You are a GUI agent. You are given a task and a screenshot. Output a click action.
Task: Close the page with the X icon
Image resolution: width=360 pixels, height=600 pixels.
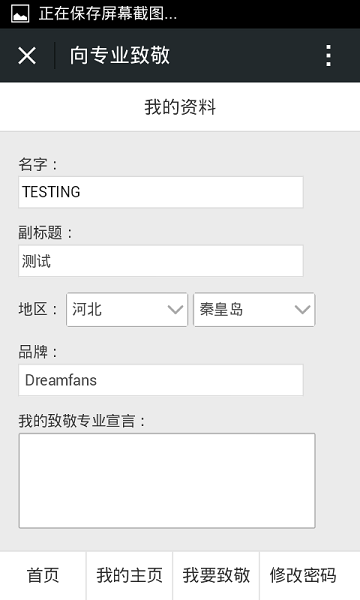(x=27, y=55)
